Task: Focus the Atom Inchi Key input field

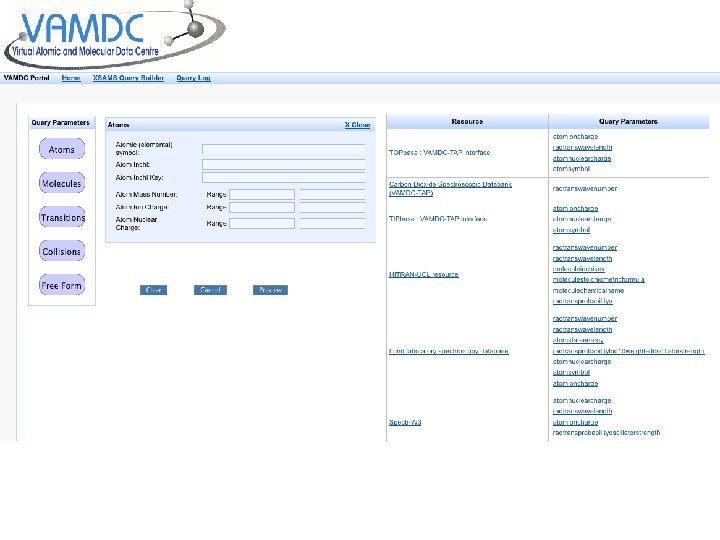Action: 283,177
